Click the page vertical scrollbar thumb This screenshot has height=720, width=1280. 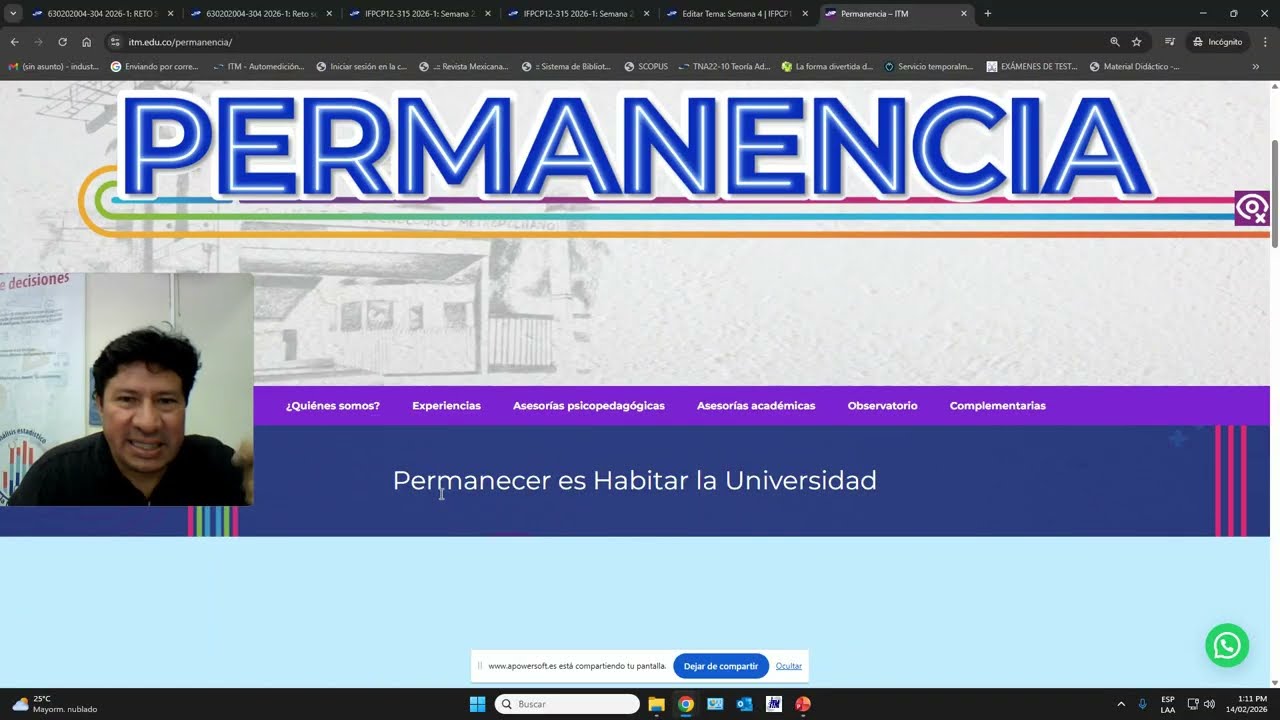[1274, 194]
